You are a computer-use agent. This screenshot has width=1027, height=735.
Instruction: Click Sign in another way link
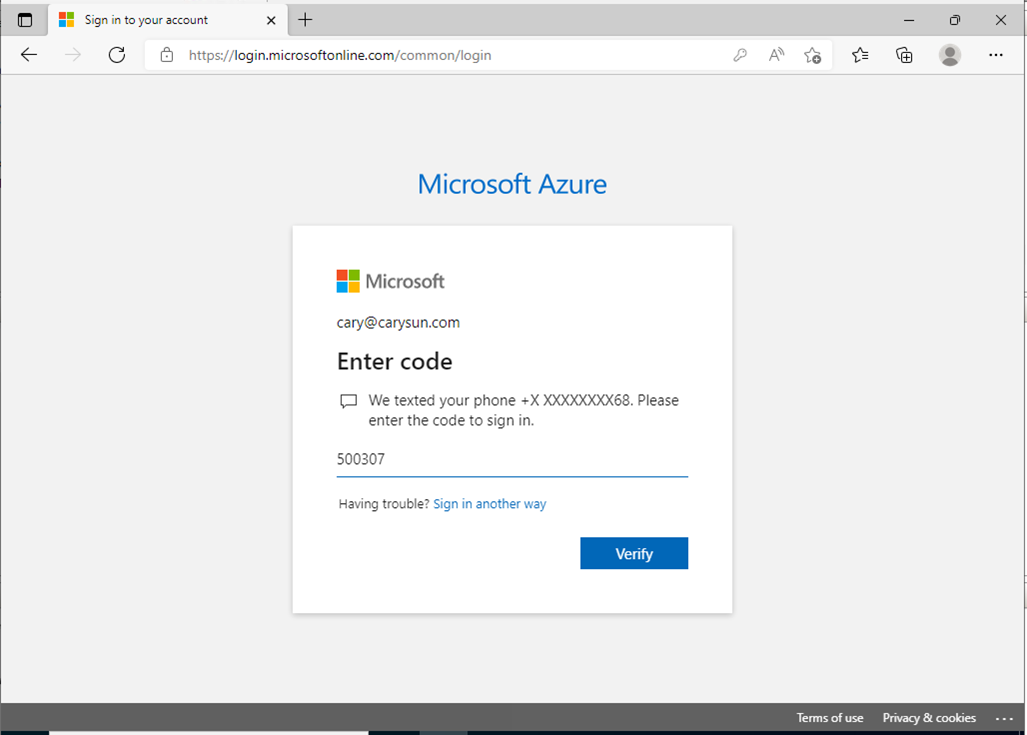[x=489, y=504]
